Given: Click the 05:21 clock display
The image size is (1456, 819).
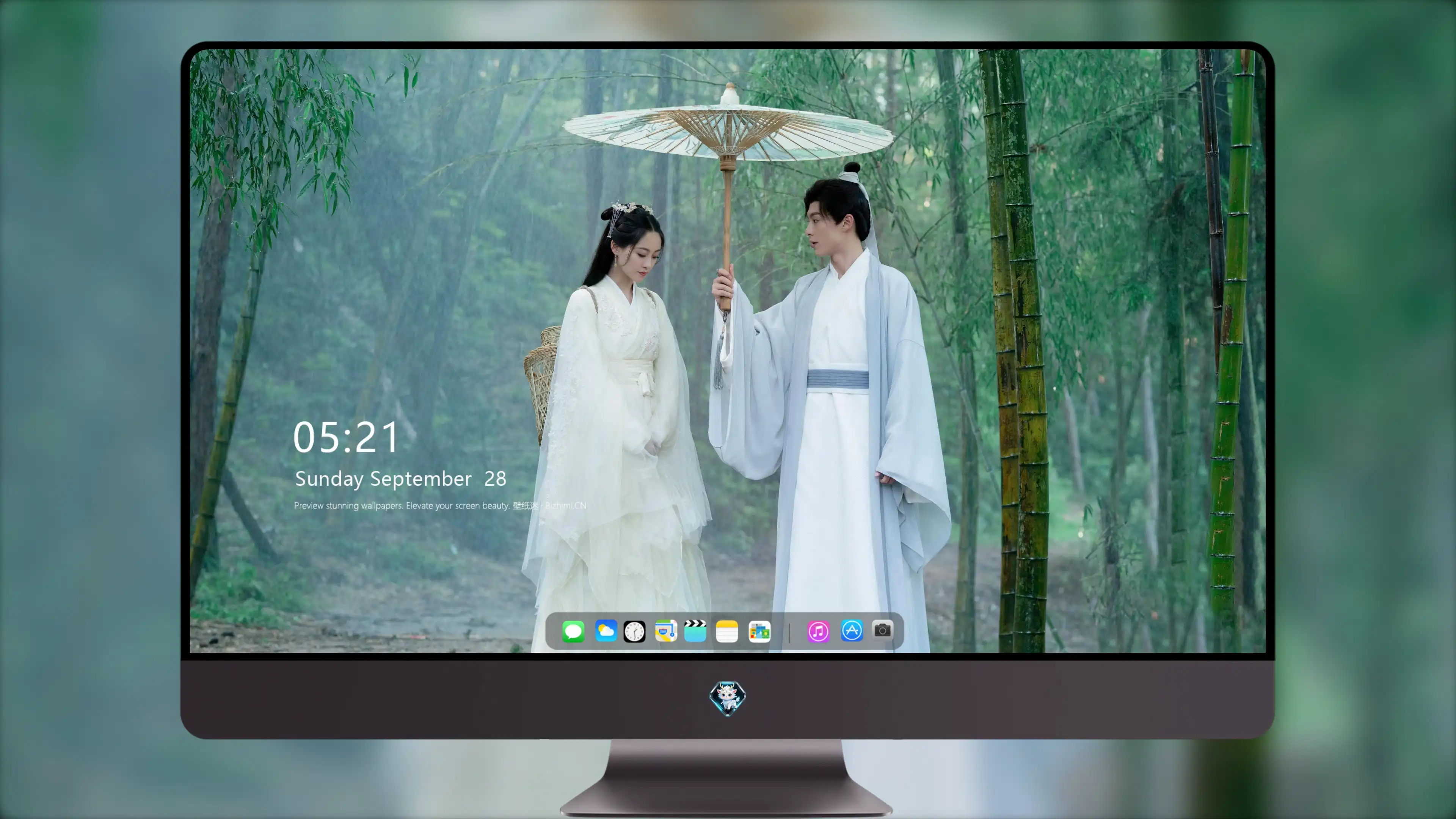Looking at the screenshot, I should (x=346, y=437).
